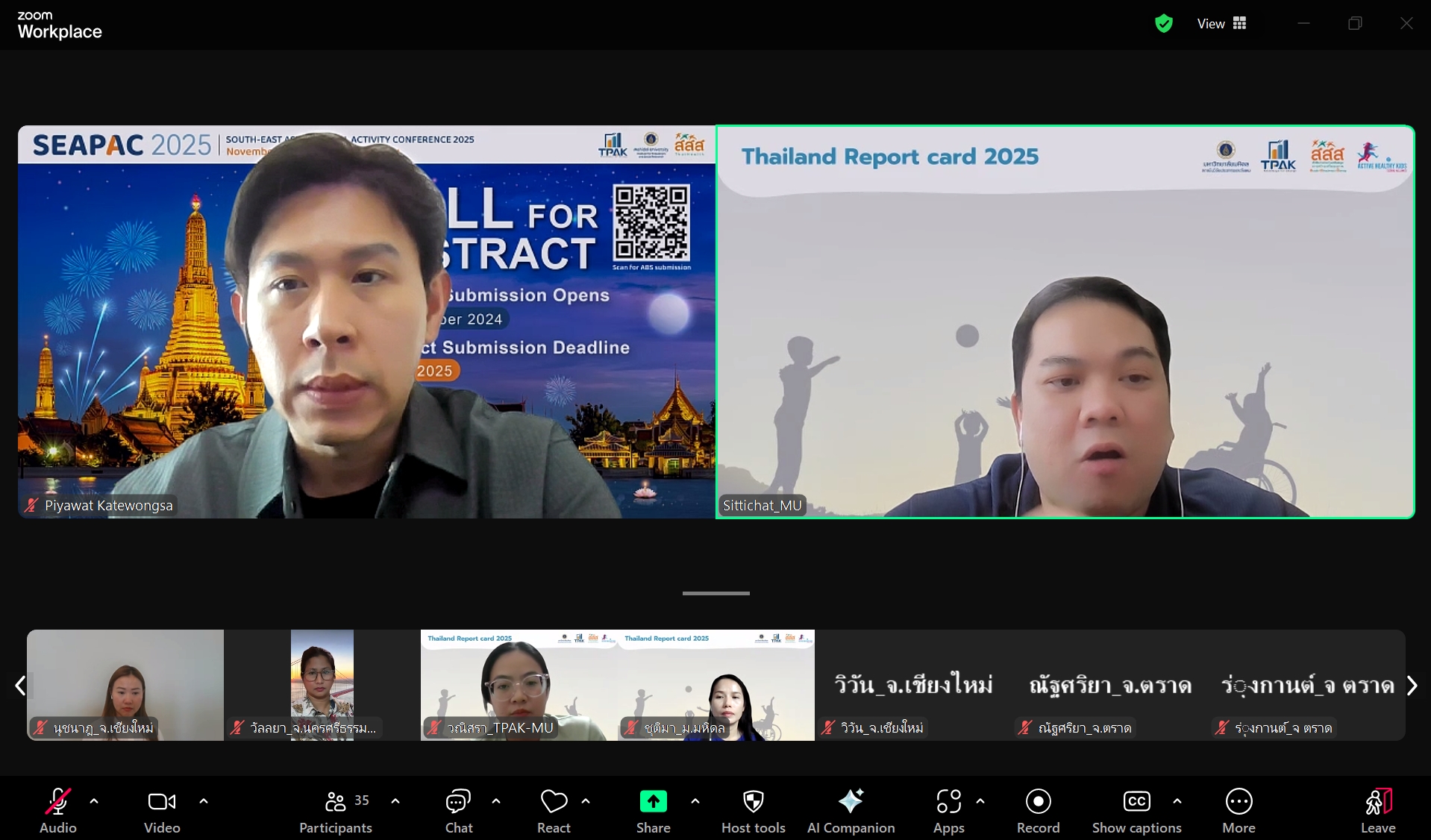Expand share options arrow beside Share
Image resolution: width=1431 pixels, height=840 pixels.
click(695, 801)
